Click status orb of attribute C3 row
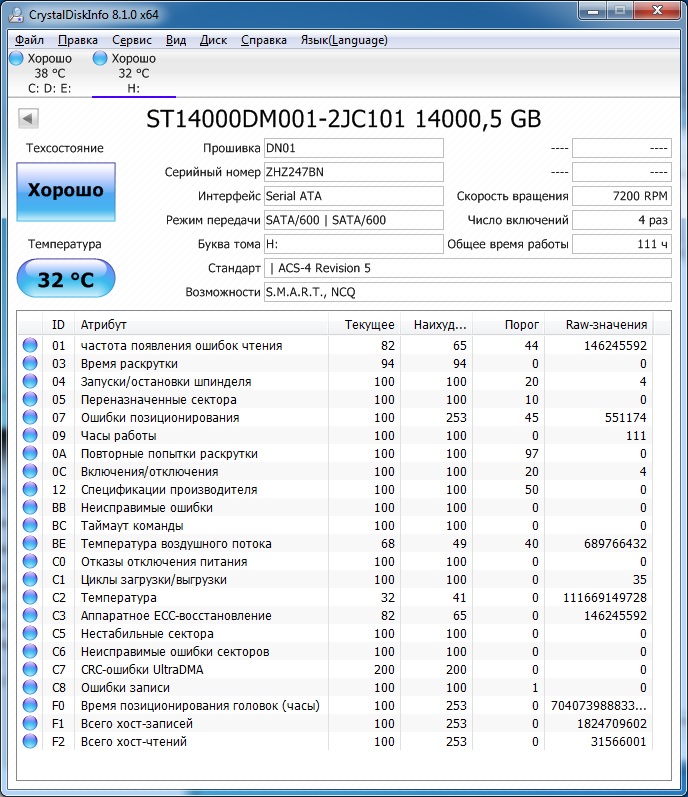This screenshot has width=688, height=797. coord(30,616)
